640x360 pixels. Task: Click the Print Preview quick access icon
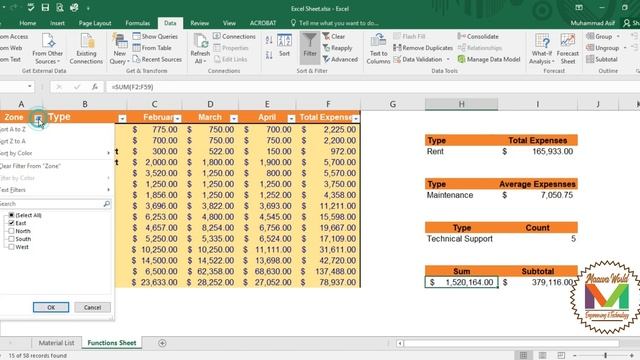(x=60, y=8)
